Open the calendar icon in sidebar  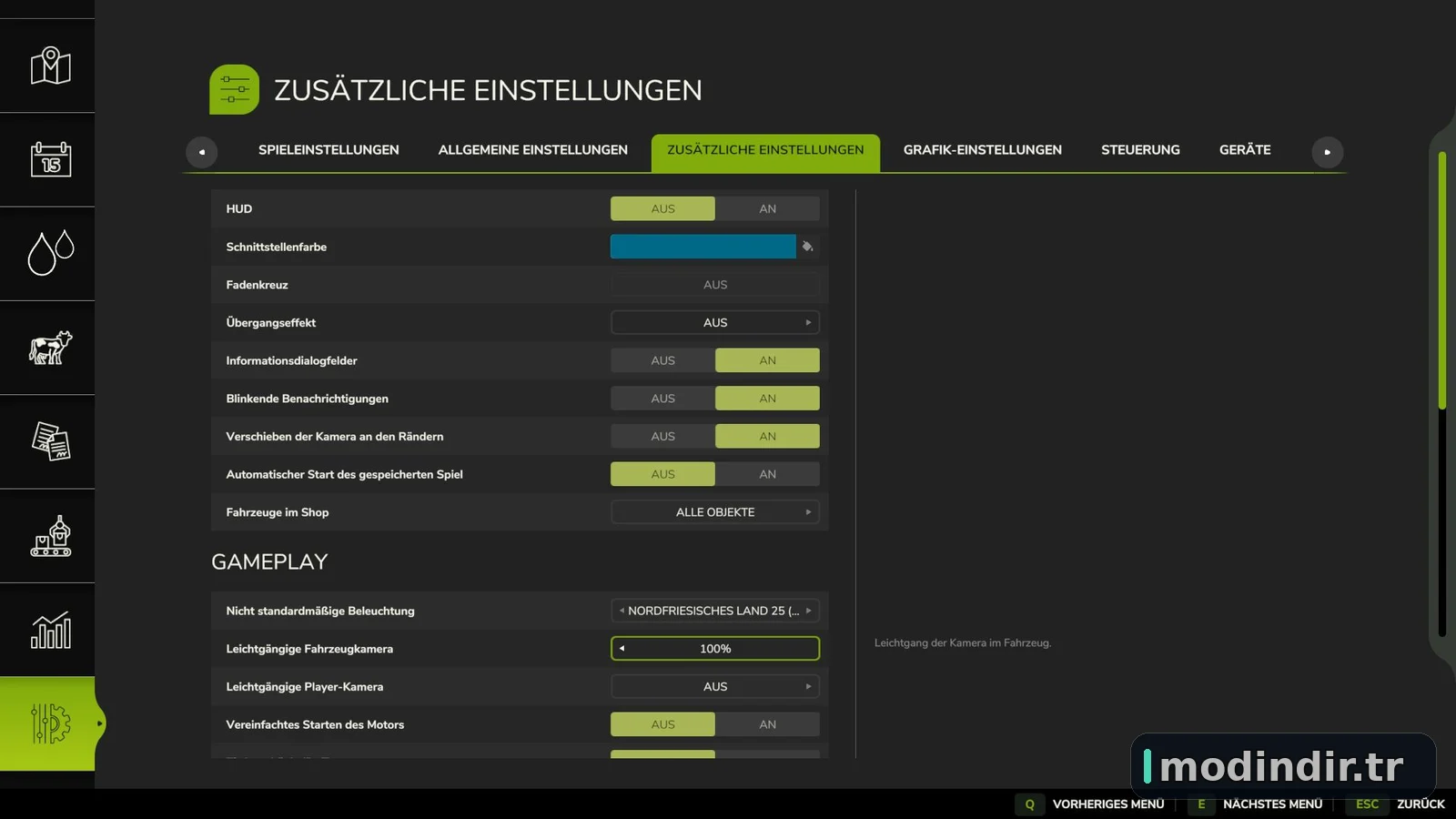51,159
